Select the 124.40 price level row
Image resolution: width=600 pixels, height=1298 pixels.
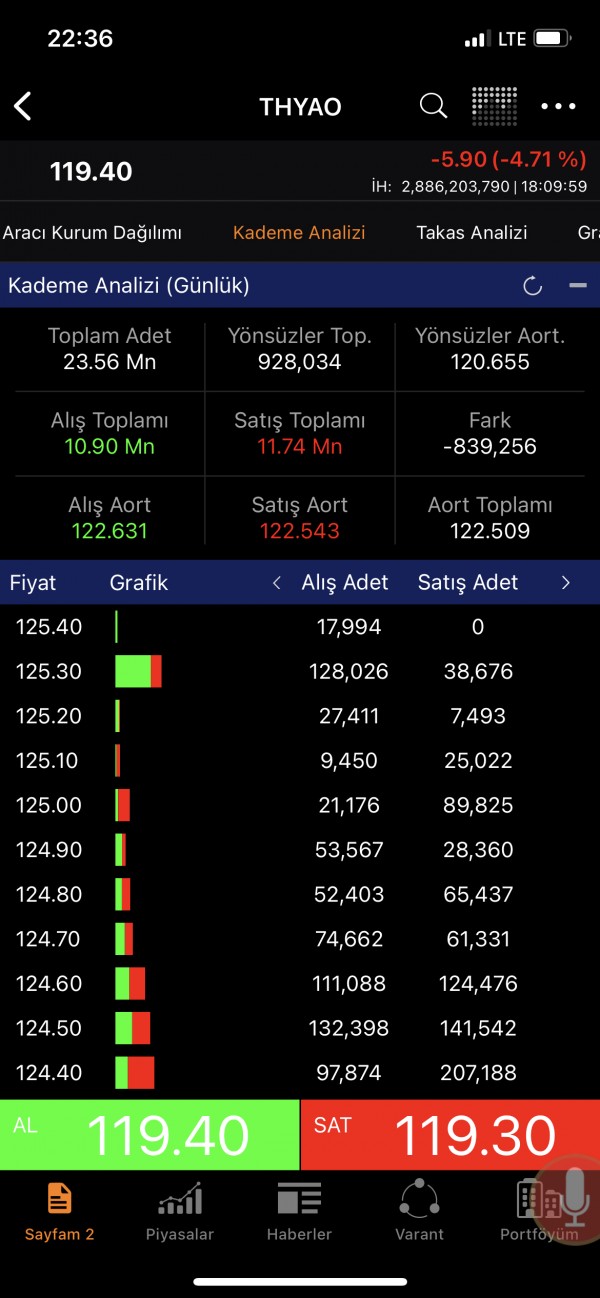[x=49, y=1073]
